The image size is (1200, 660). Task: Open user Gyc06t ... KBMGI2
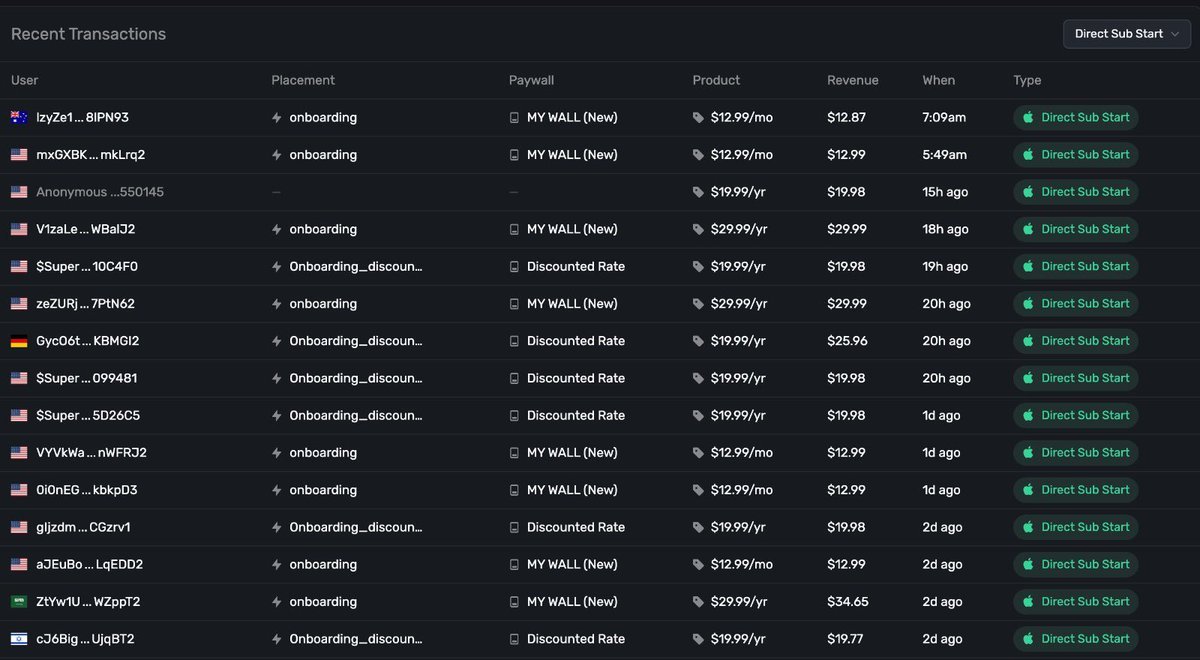tap(87, 341)
